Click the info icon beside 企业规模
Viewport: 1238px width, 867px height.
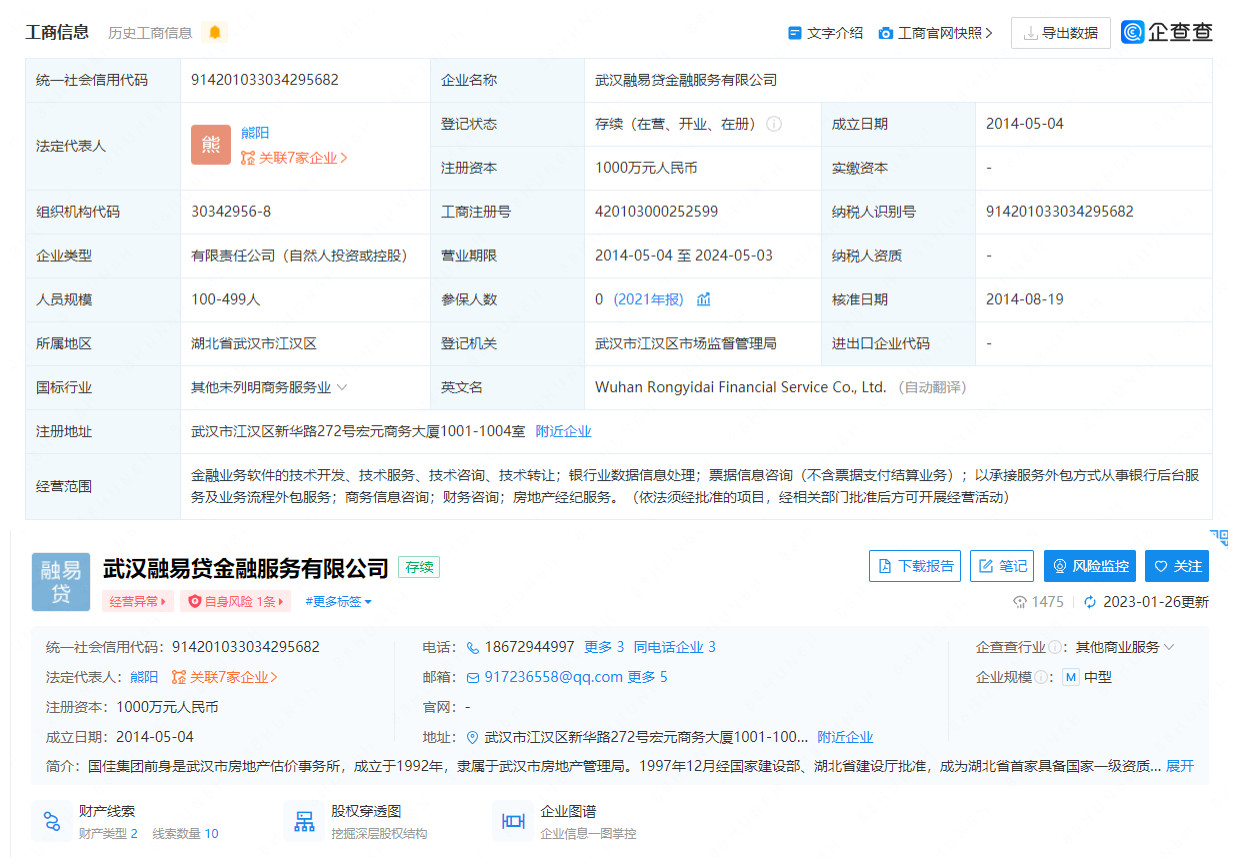coord(1041,677)
